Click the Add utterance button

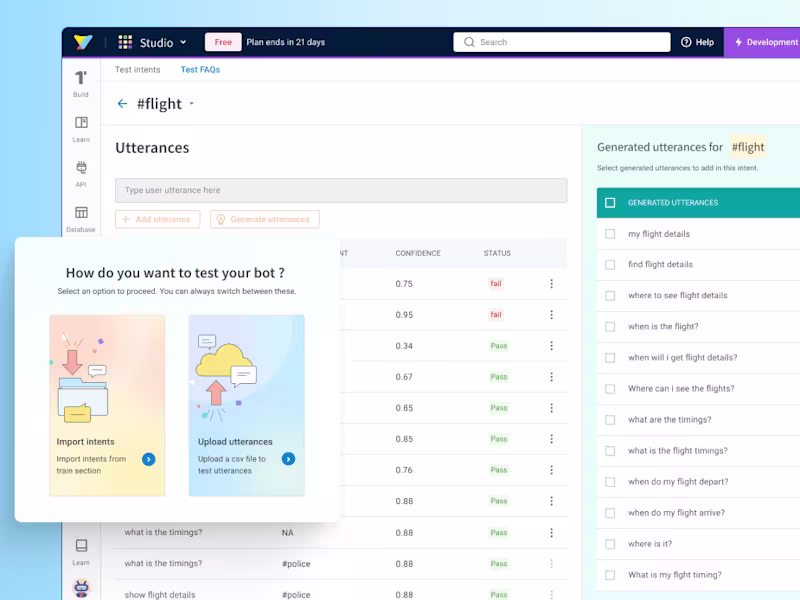tap(158, 219)
